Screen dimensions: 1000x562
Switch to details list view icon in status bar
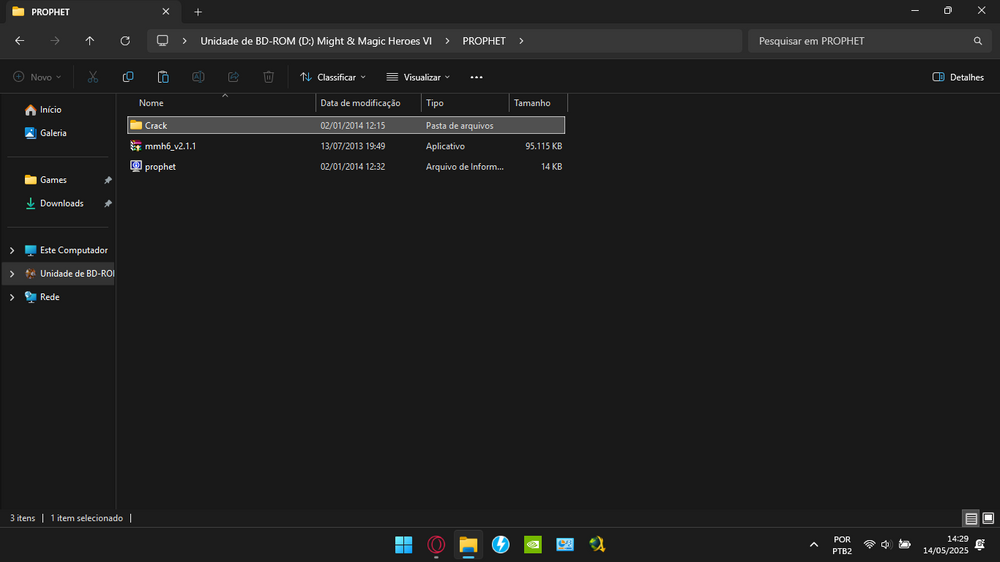pos(971,518)
